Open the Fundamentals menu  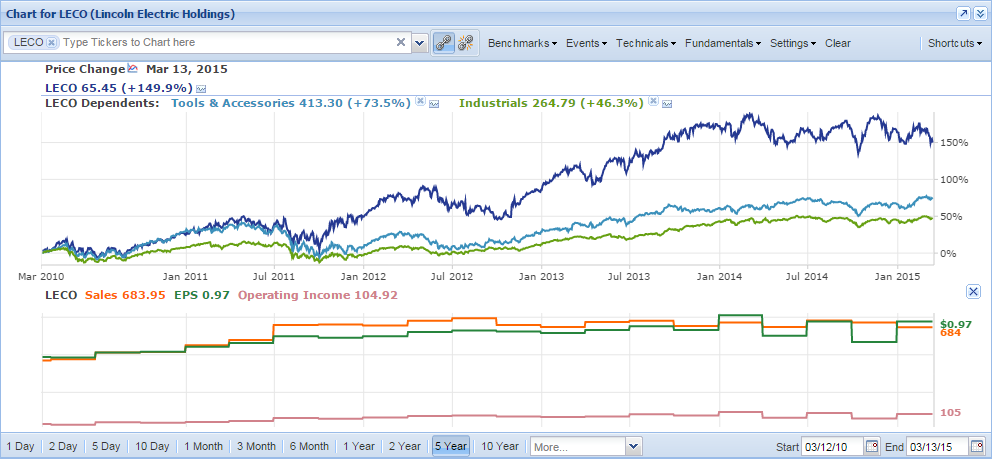click(723, 43)
